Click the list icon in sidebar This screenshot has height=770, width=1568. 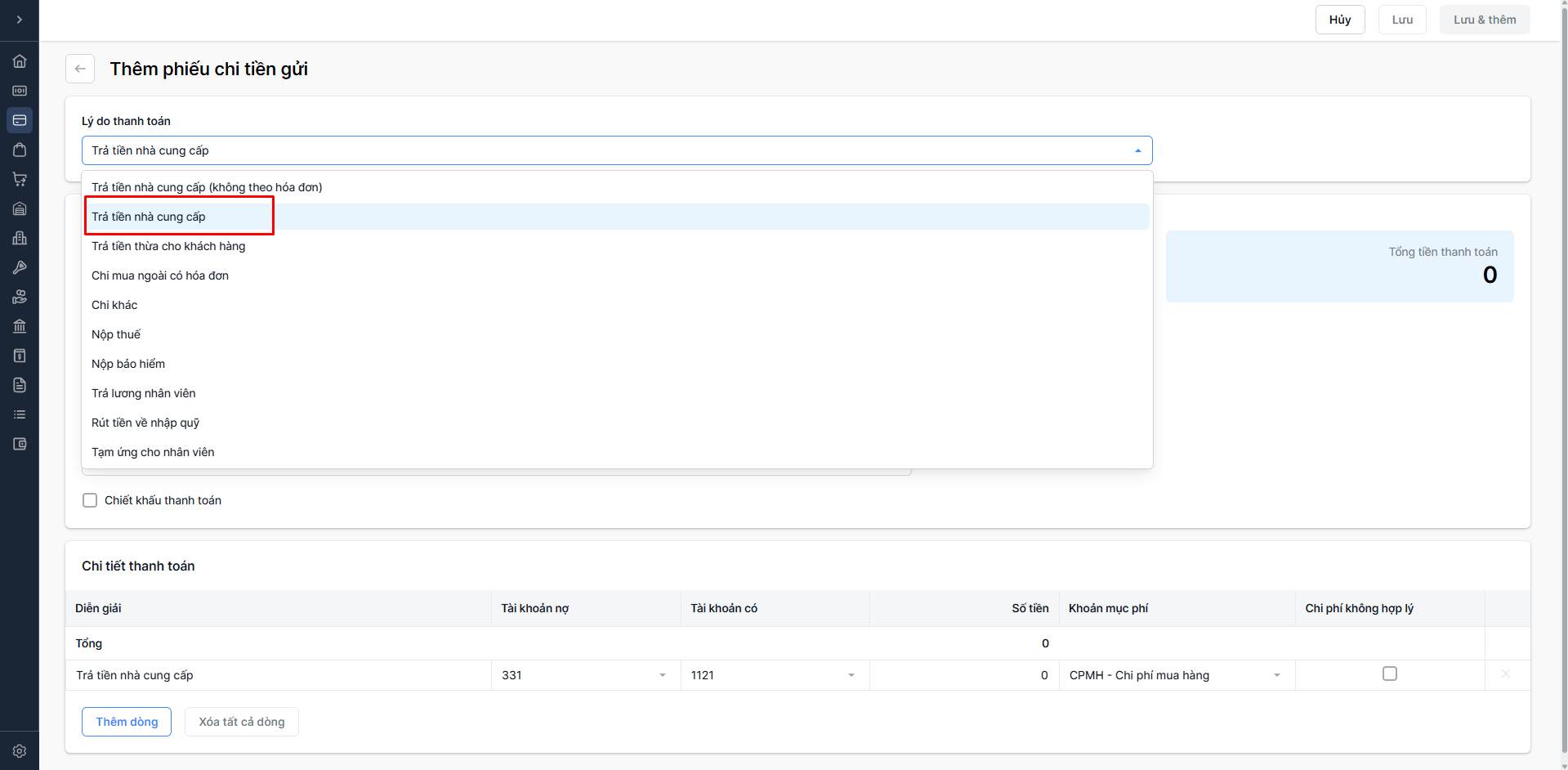[x=20, y=414]
